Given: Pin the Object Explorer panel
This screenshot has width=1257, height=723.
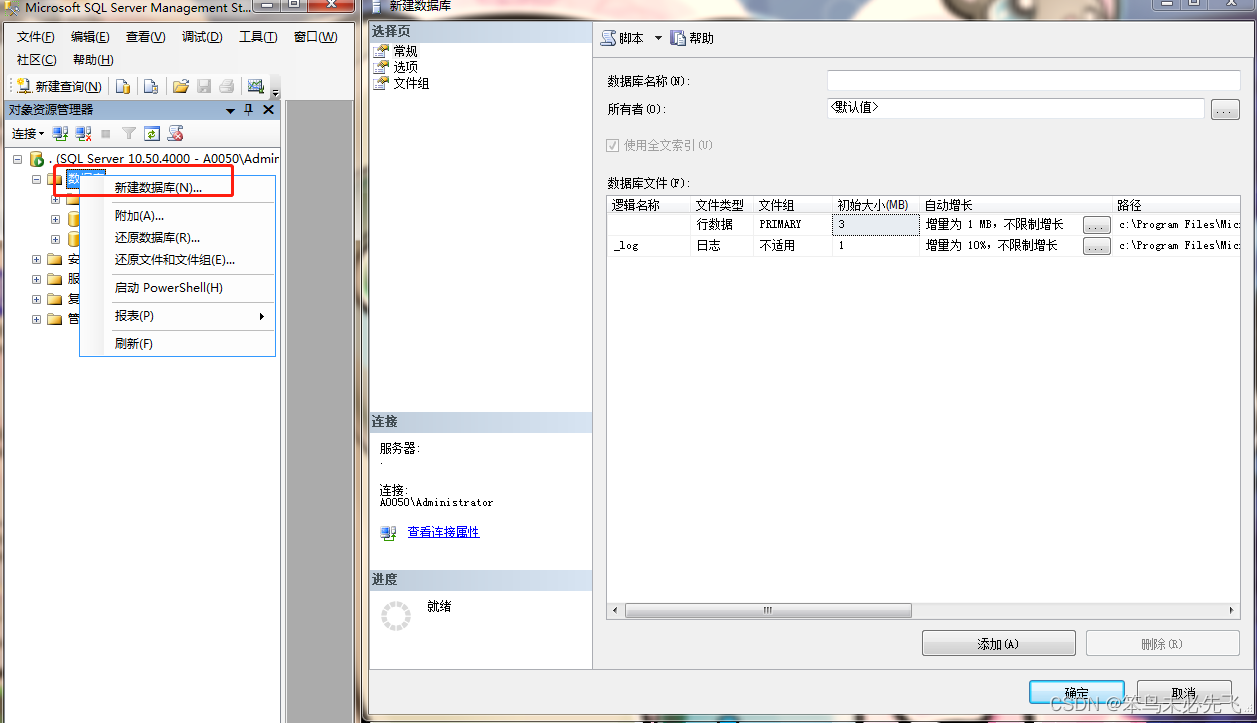Looking at the screenshot, I should [249, 110].
